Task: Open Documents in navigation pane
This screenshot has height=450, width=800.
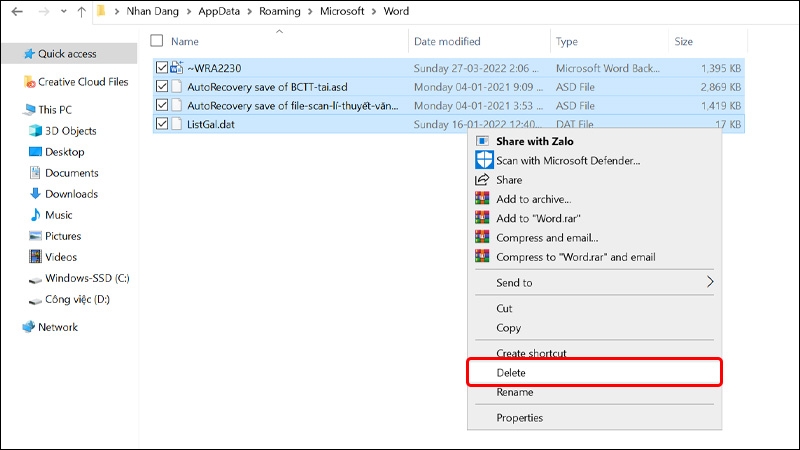Action: click(x=71, y=173)
